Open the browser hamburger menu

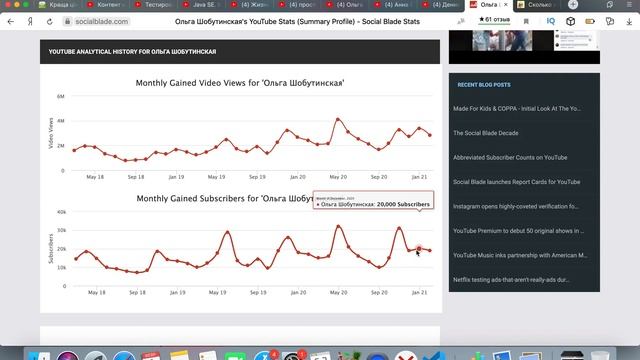pos(629,4)
